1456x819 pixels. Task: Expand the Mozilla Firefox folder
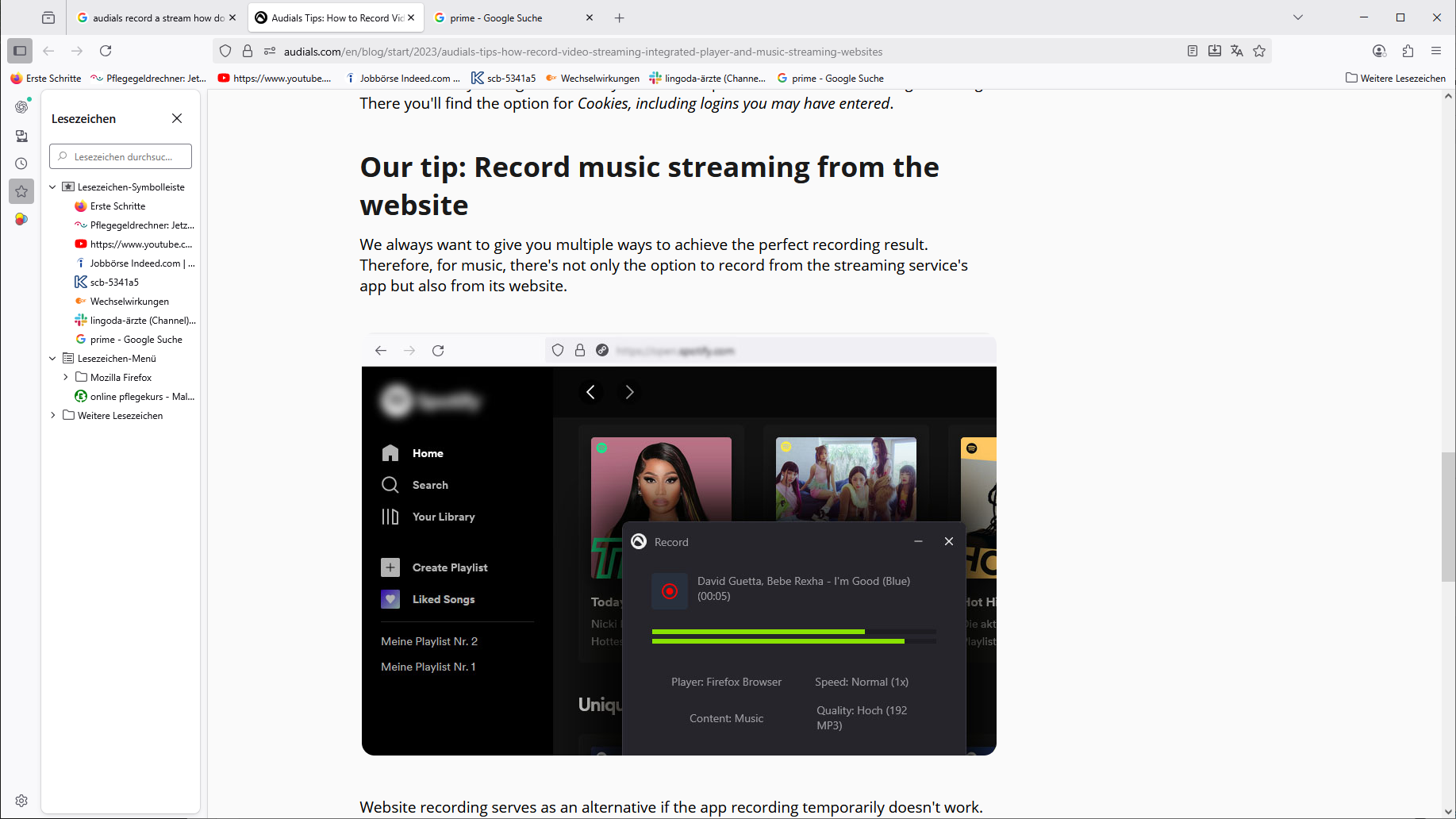pyautogui.click(x=66, y=378)
